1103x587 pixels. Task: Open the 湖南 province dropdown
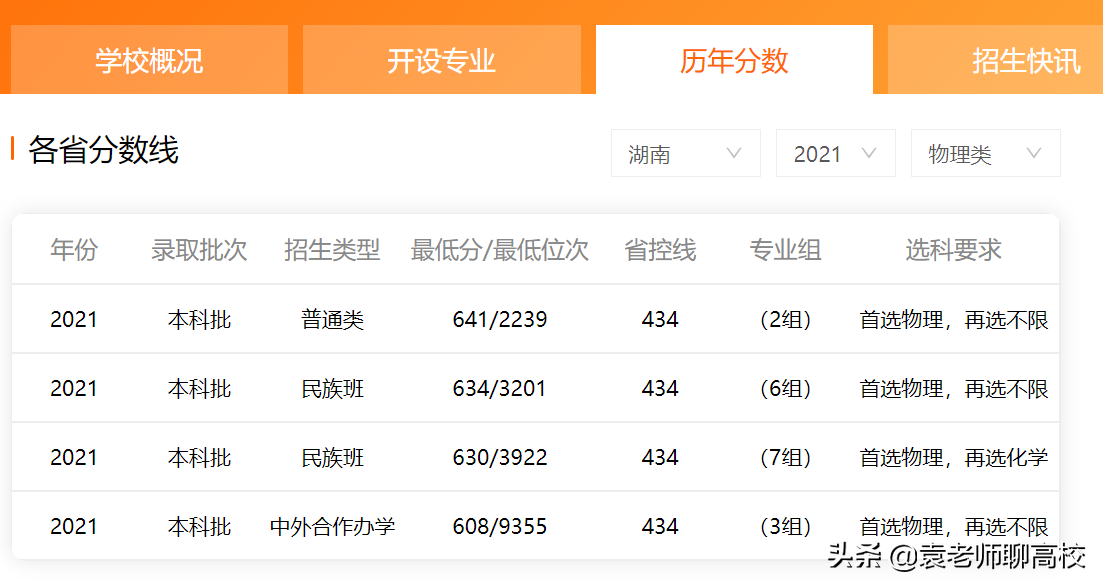tap(686, 153)
